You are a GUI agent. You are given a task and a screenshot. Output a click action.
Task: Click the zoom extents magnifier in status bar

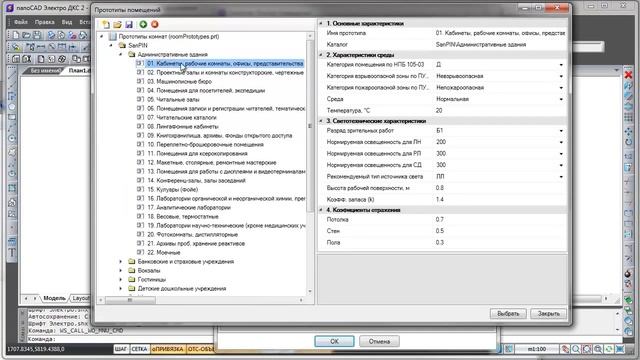pyautogui.click(x=598, y=349)
